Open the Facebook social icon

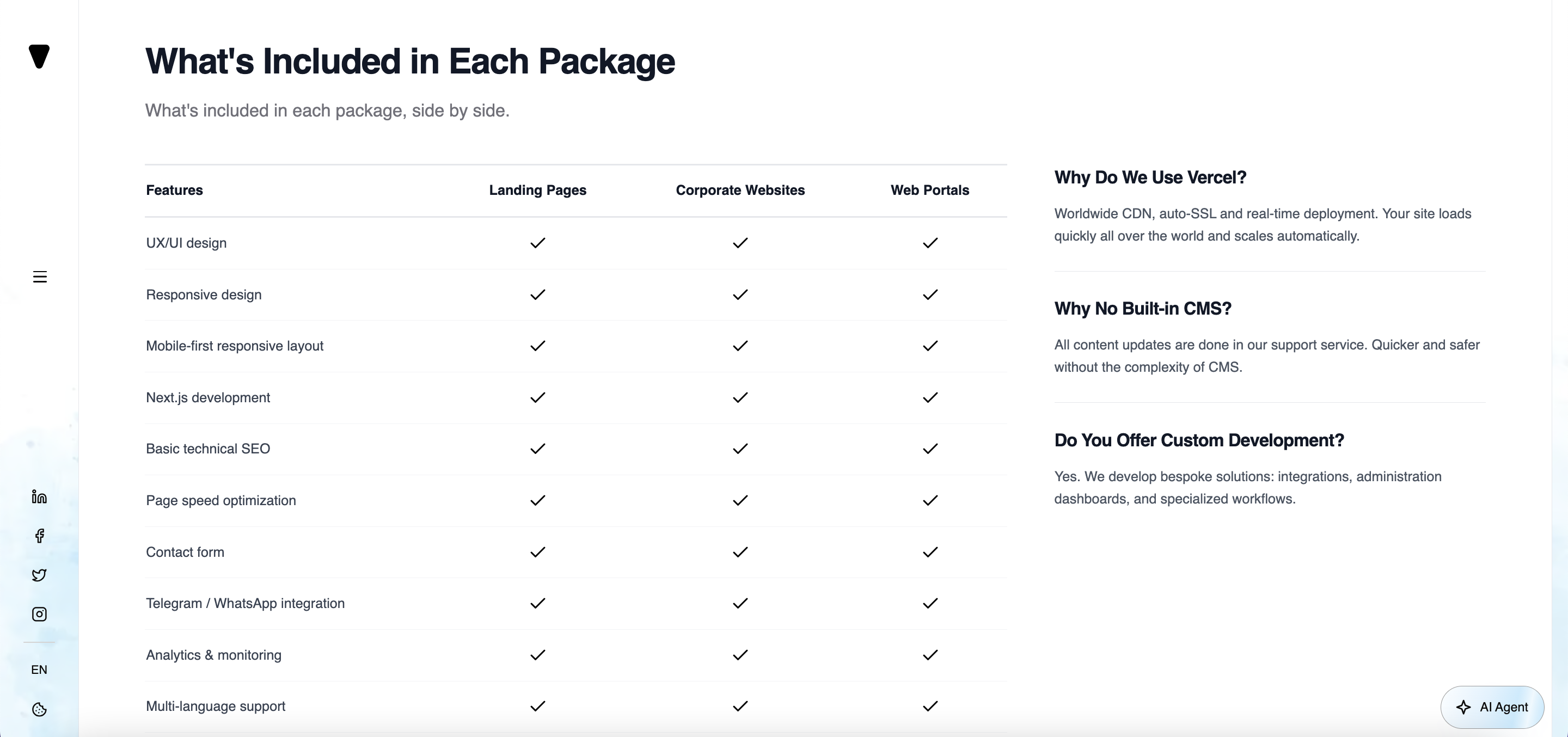click(x=40, y=536)
